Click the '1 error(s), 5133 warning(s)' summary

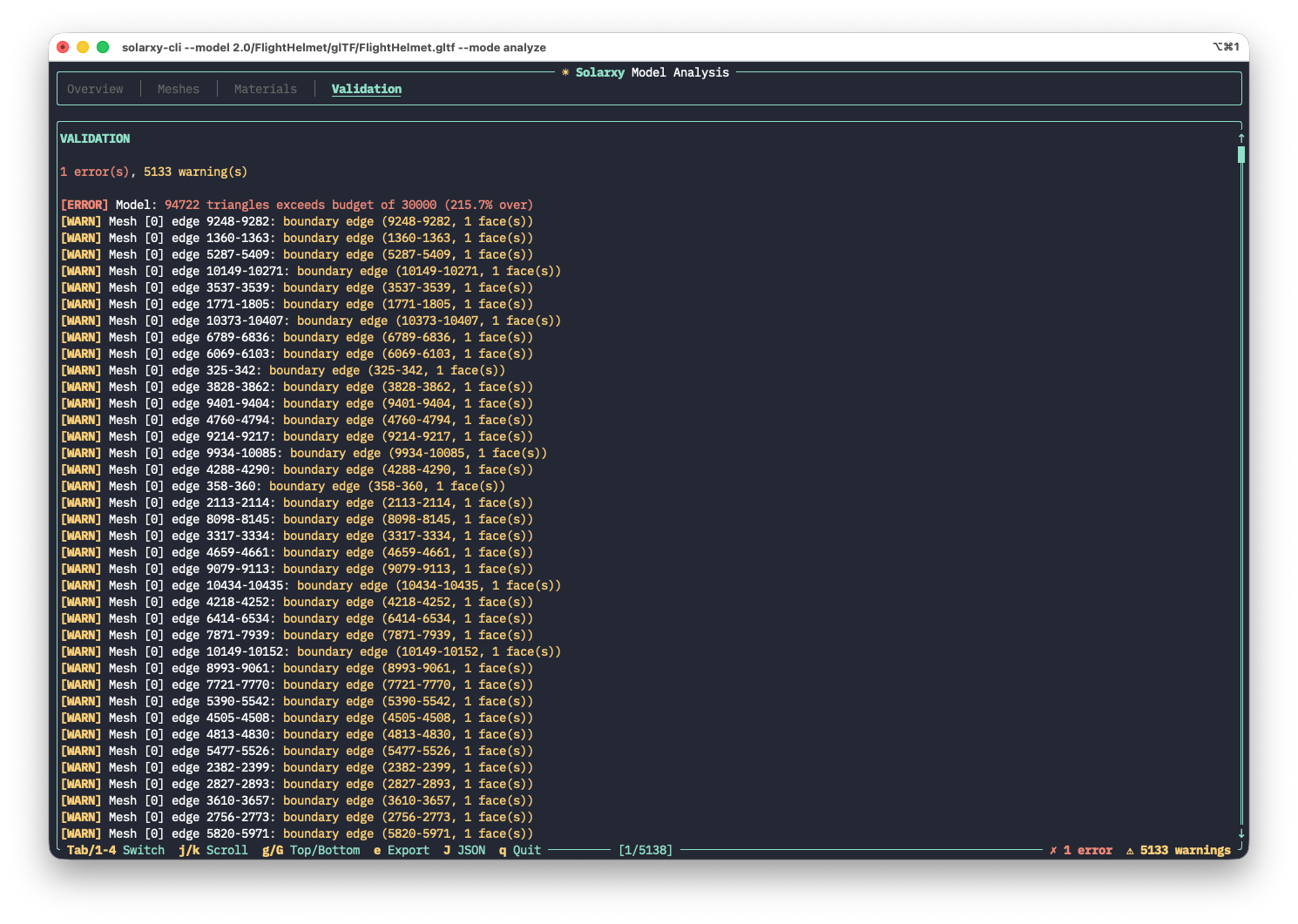pyautogui.click(x=154, y=172)
